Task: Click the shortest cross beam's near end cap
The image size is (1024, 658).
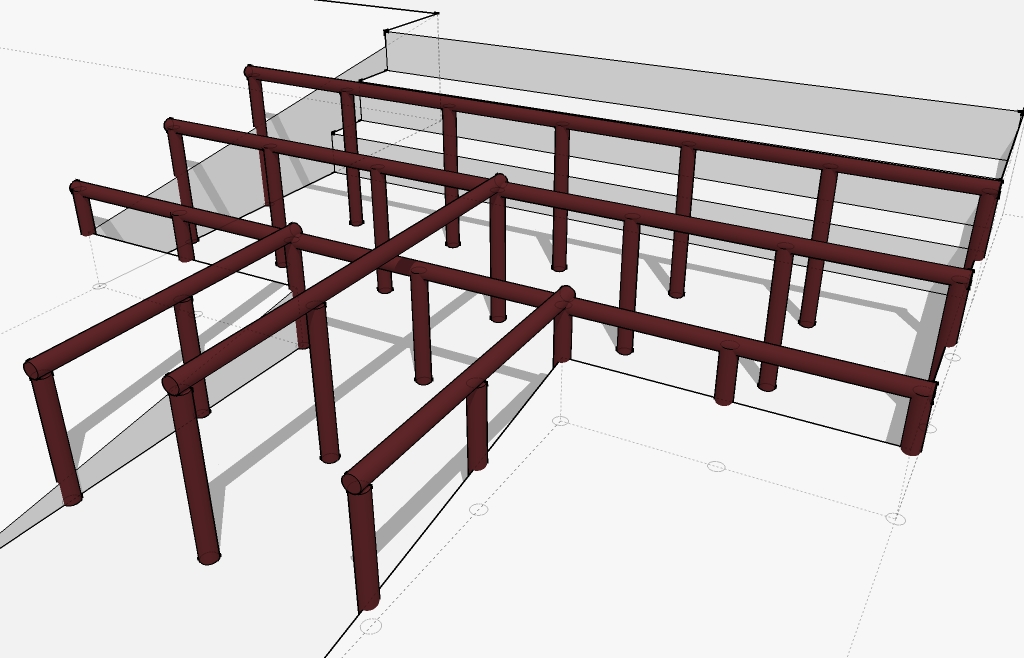Action: tap(351, 483)
